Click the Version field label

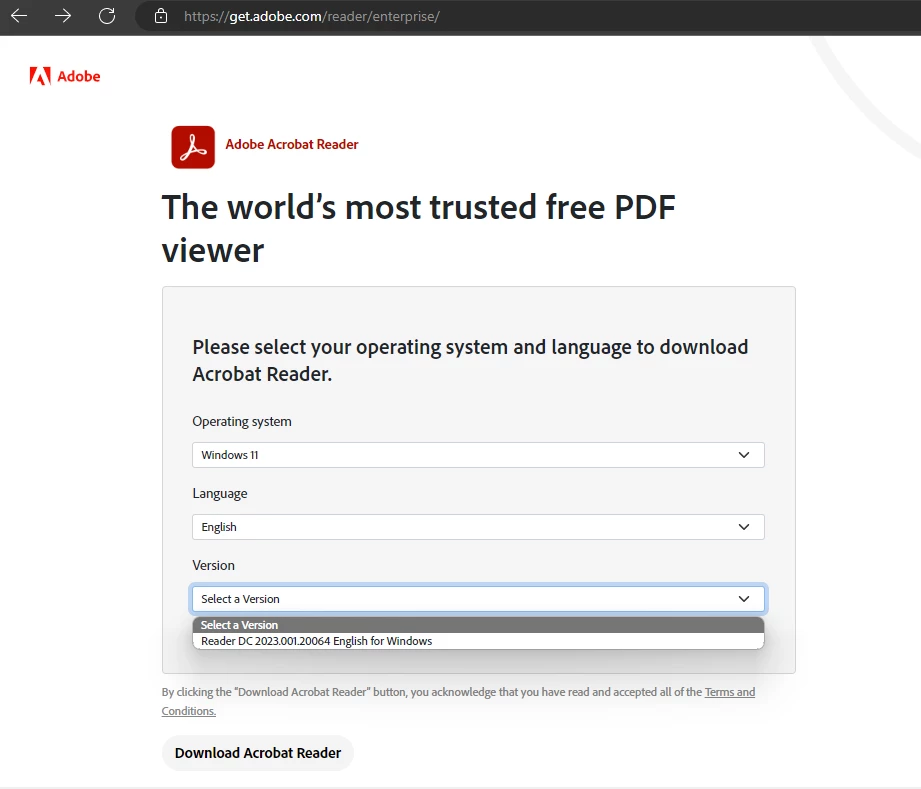213,565
